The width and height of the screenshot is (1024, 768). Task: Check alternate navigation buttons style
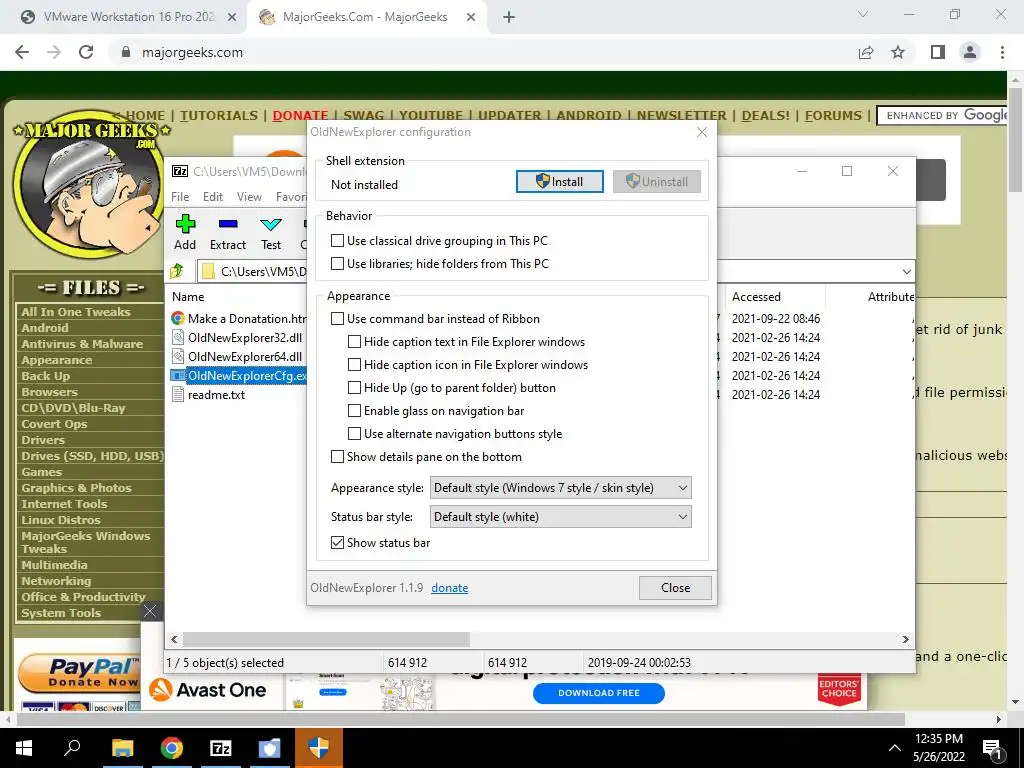pos(354,434)
